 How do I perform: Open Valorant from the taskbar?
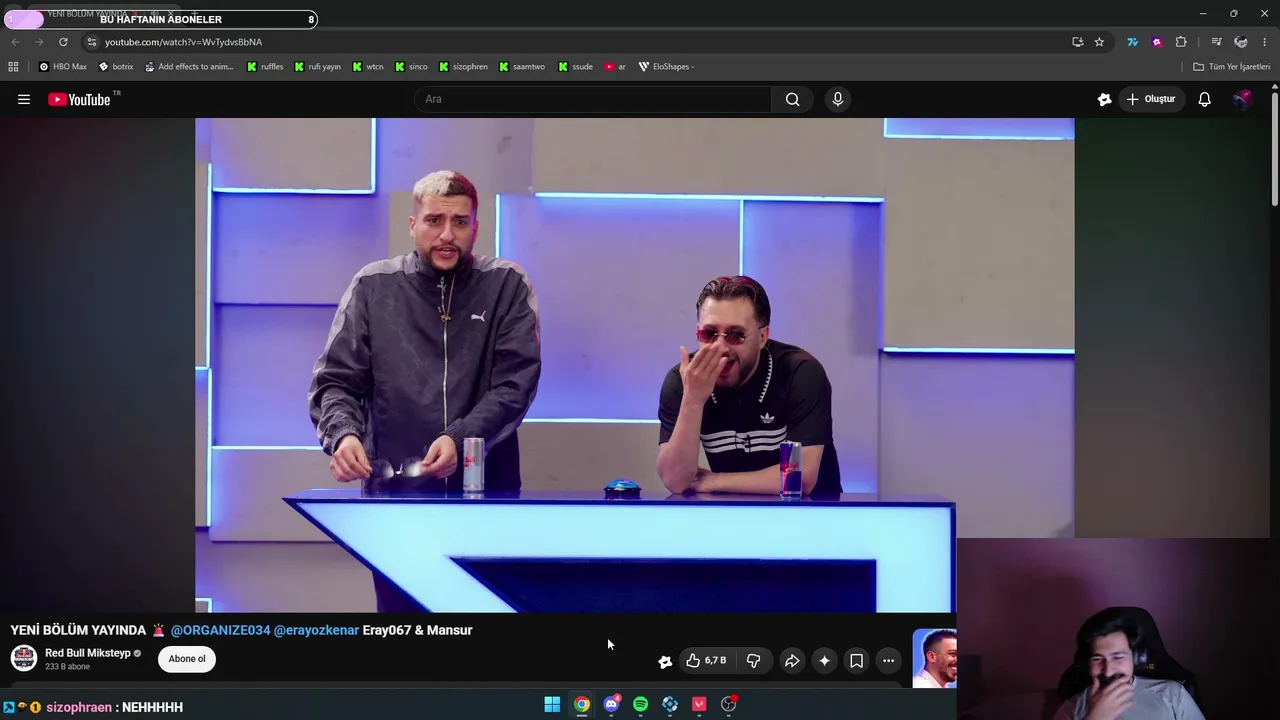699,704
